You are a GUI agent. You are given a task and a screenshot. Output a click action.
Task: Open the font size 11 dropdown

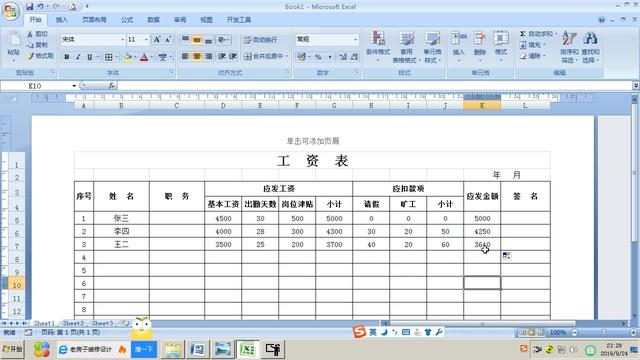tap(146, 40)
